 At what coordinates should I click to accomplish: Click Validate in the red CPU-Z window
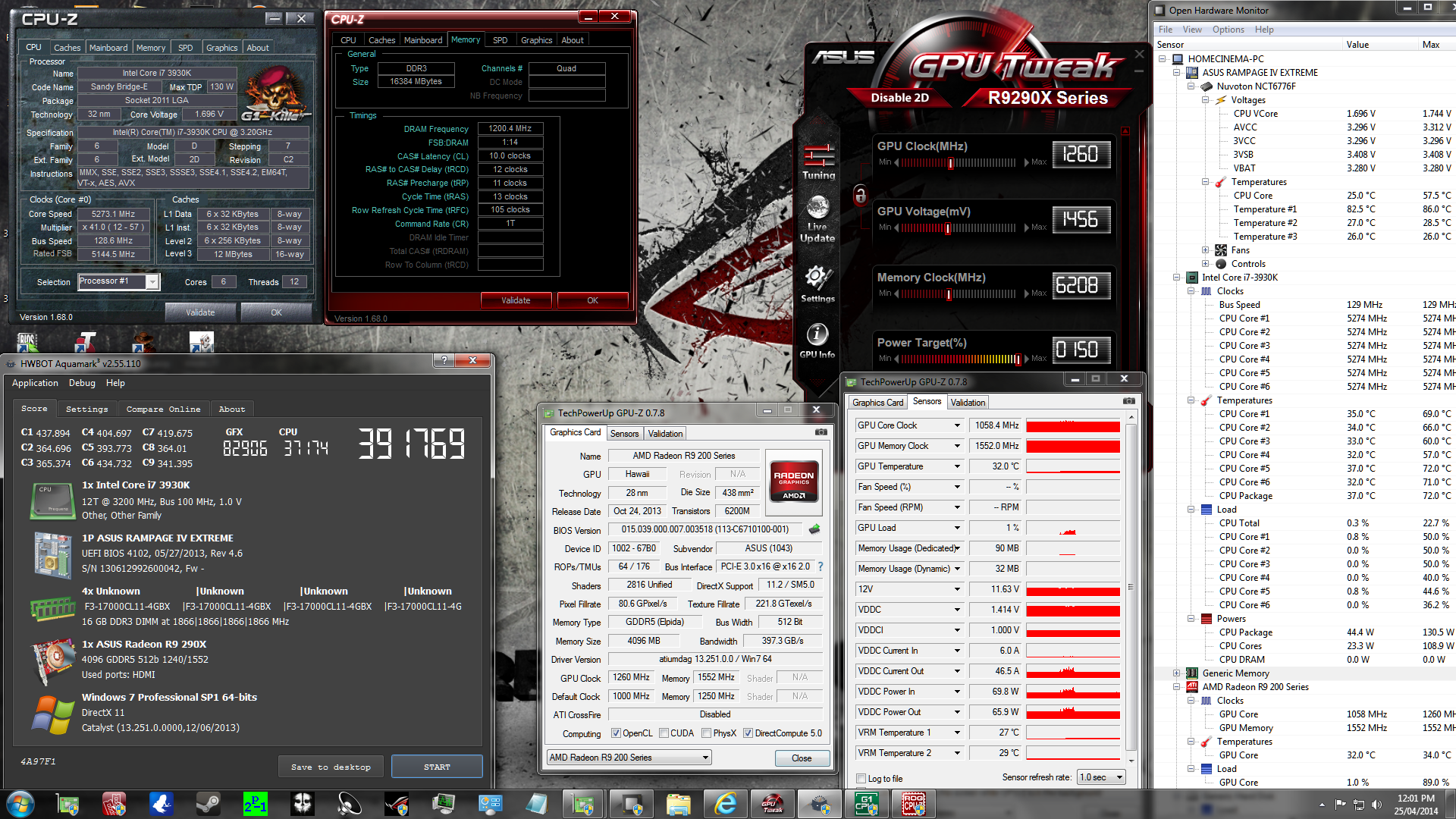[x=516, y=300]
